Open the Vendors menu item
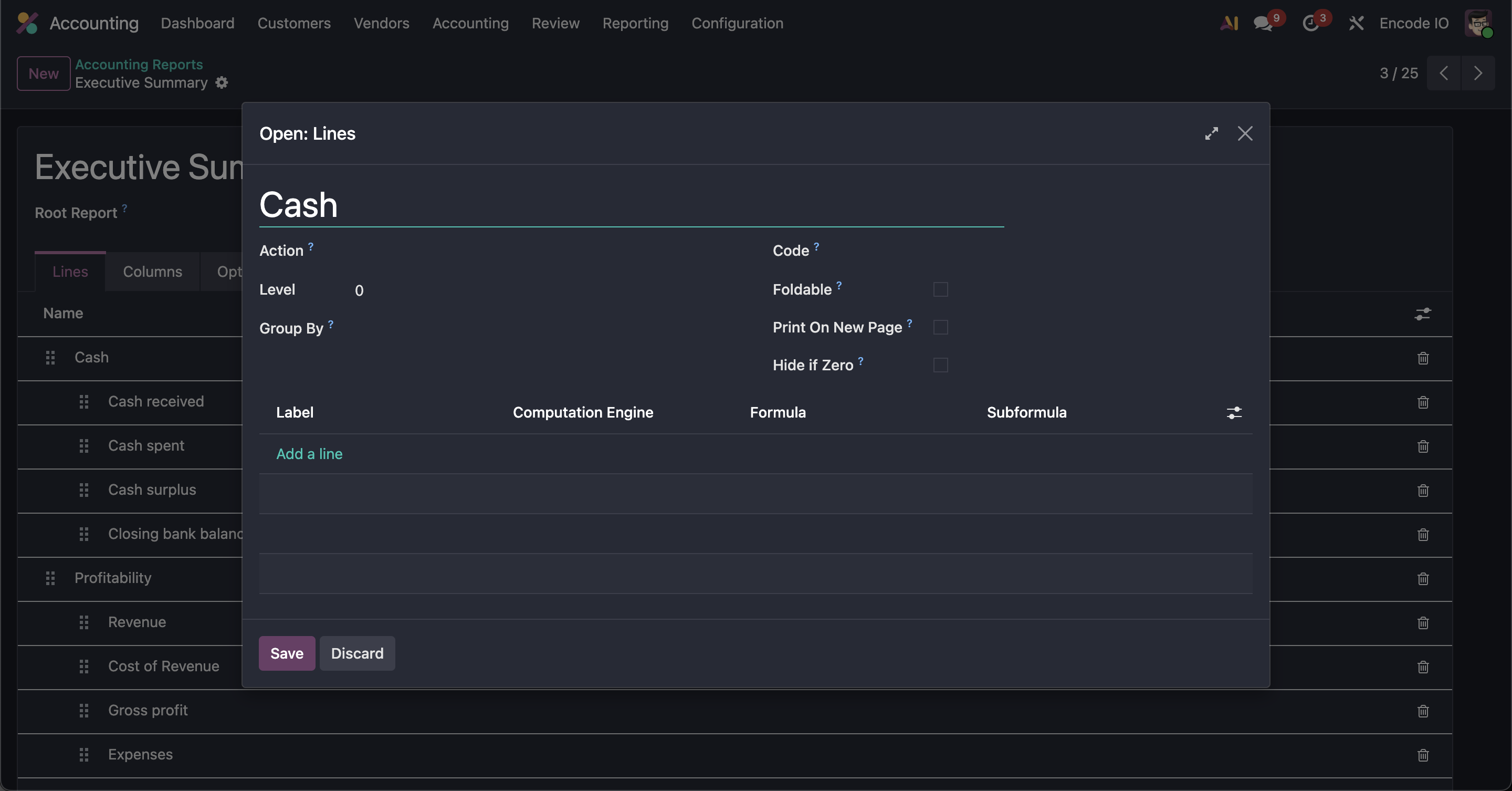 tap(381, 24)
